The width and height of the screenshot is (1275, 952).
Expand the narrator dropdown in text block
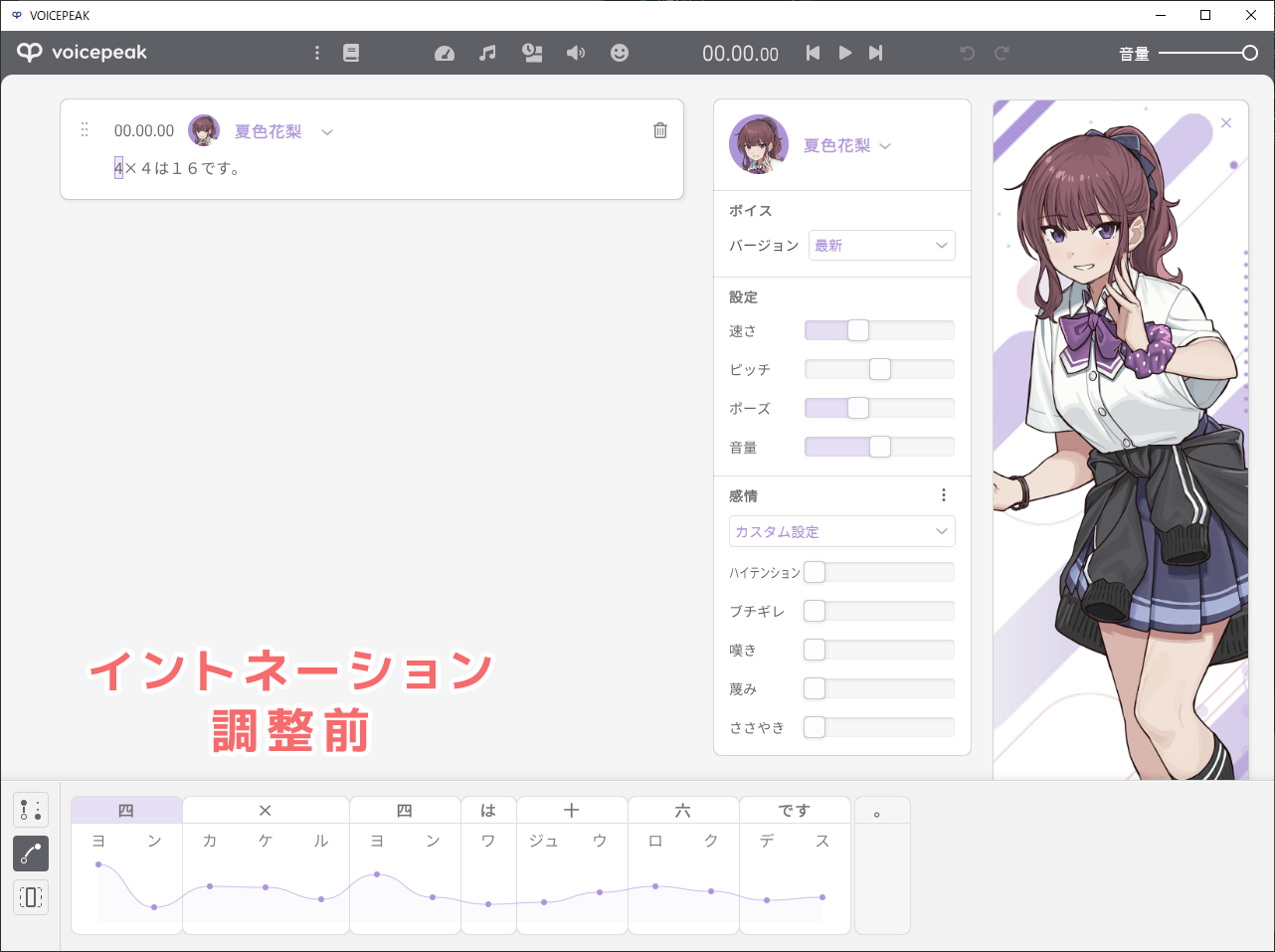[327, 131]
